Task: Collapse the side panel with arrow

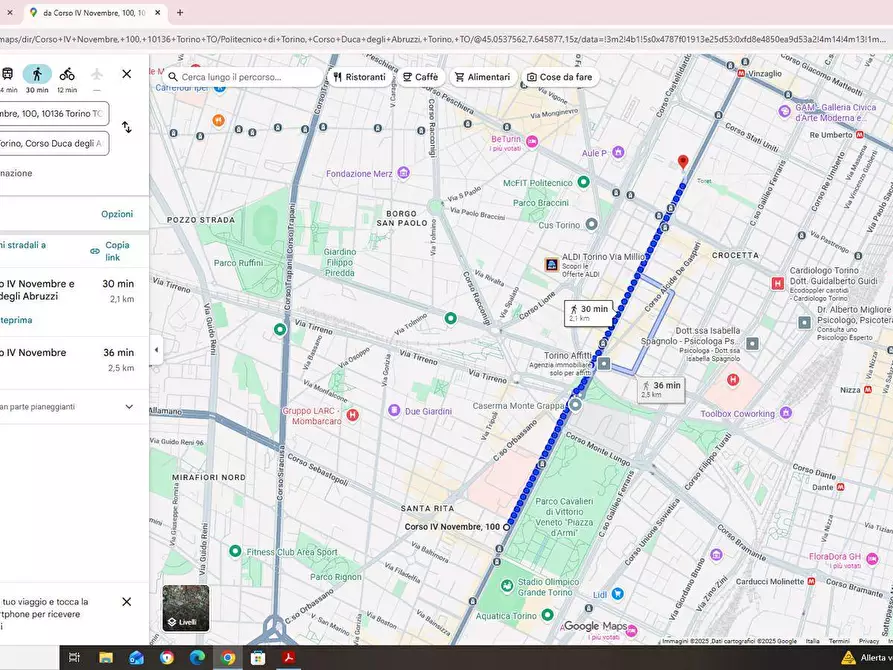Action: pyautogui.click(x=155, y=350)
